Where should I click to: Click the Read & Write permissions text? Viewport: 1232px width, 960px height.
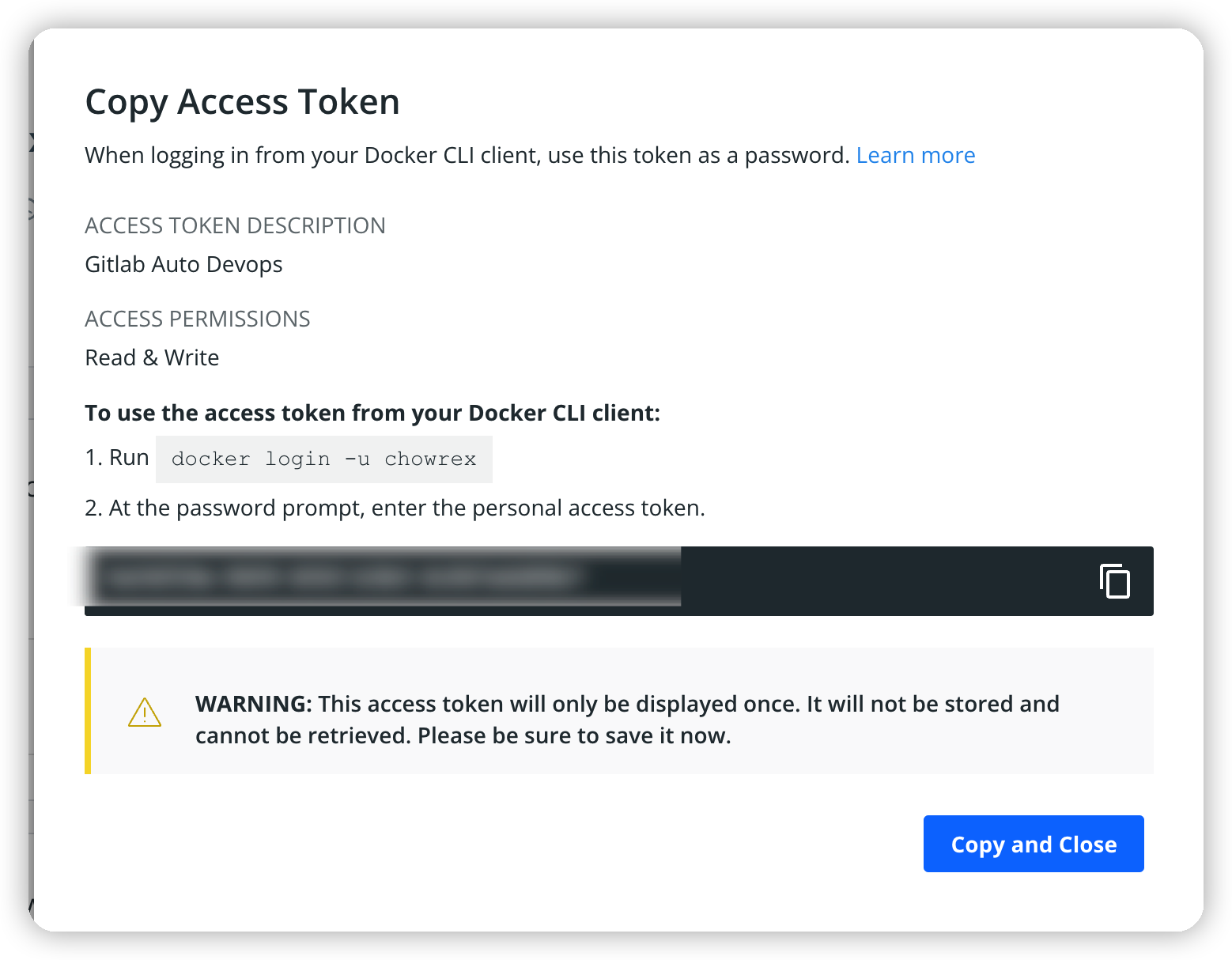click(x=151, y=357)
